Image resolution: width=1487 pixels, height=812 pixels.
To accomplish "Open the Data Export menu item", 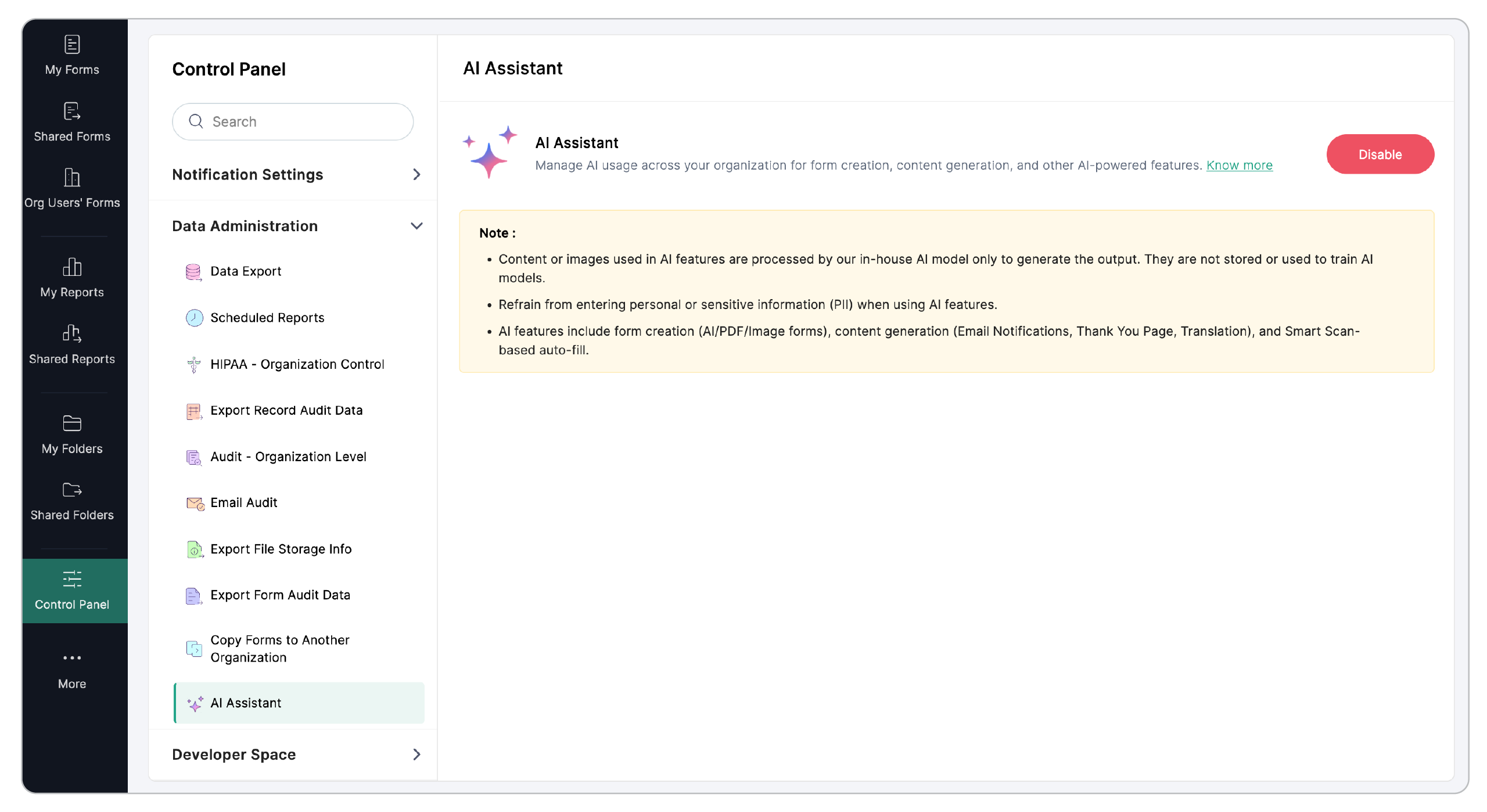I will pyautogui.click(x=246, y=271).
